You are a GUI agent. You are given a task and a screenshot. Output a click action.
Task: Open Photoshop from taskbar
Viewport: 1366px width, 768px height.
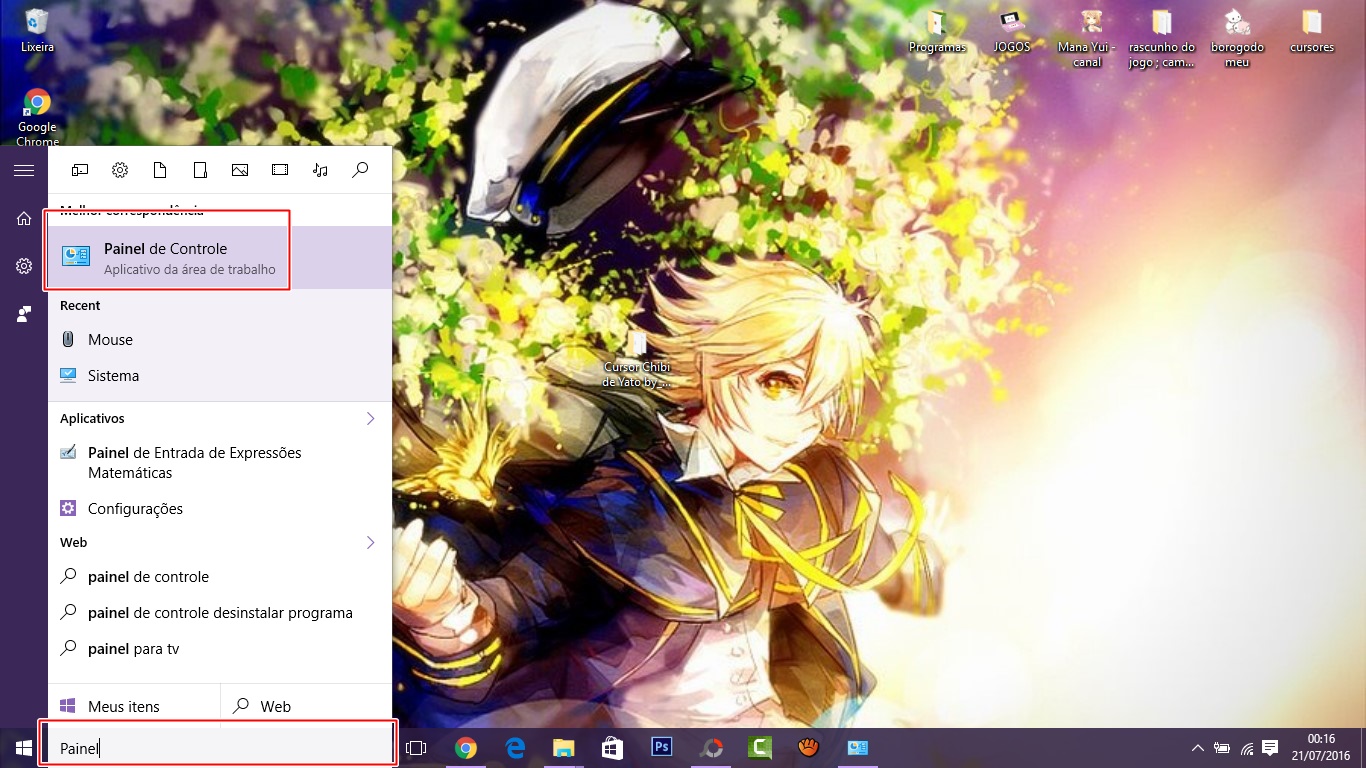661,748
